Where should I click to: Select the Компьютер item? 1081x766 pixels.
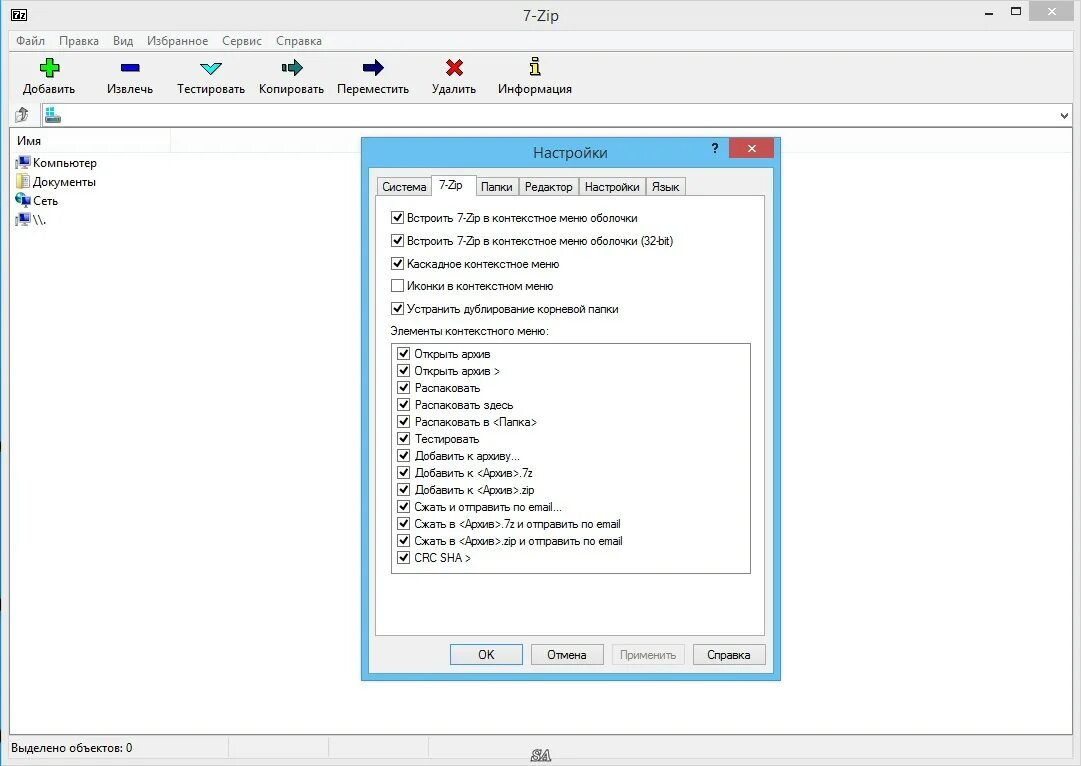[x=57, y=163]
